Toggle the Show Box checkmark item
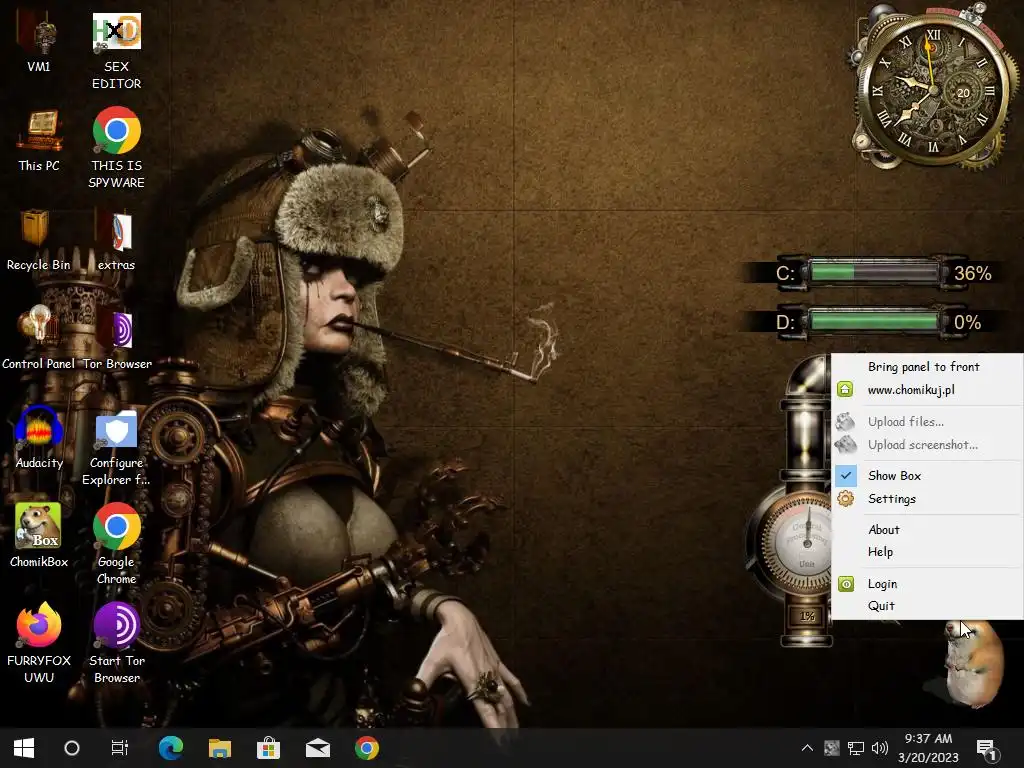Viewport: 1024px width, 768px height. 927,475
